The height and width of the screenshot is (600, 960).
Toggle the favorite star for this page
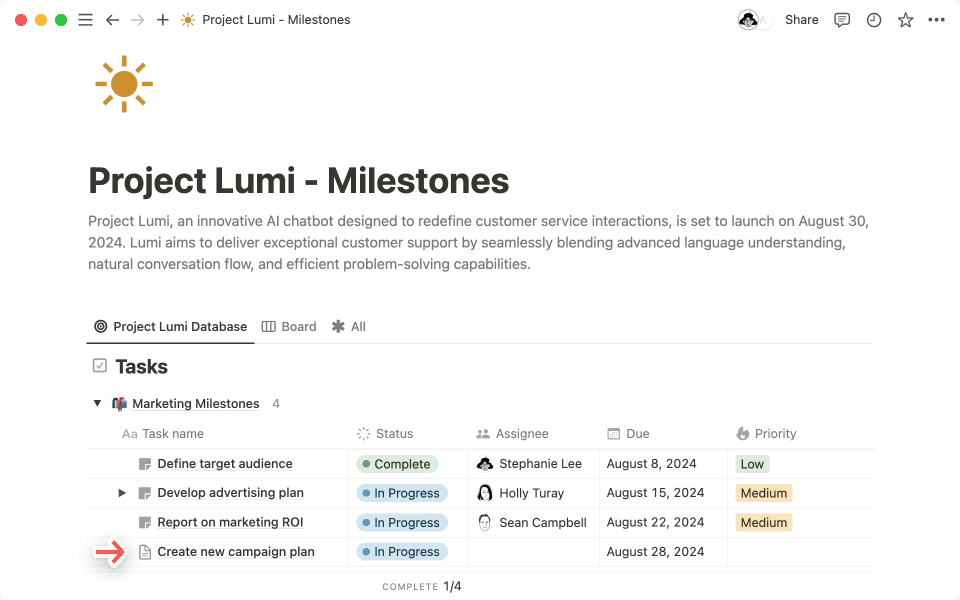click(905, 19)
